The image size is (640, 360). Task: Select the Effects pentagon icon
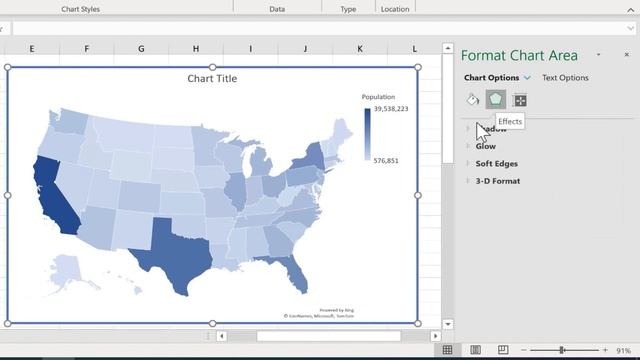496,99
